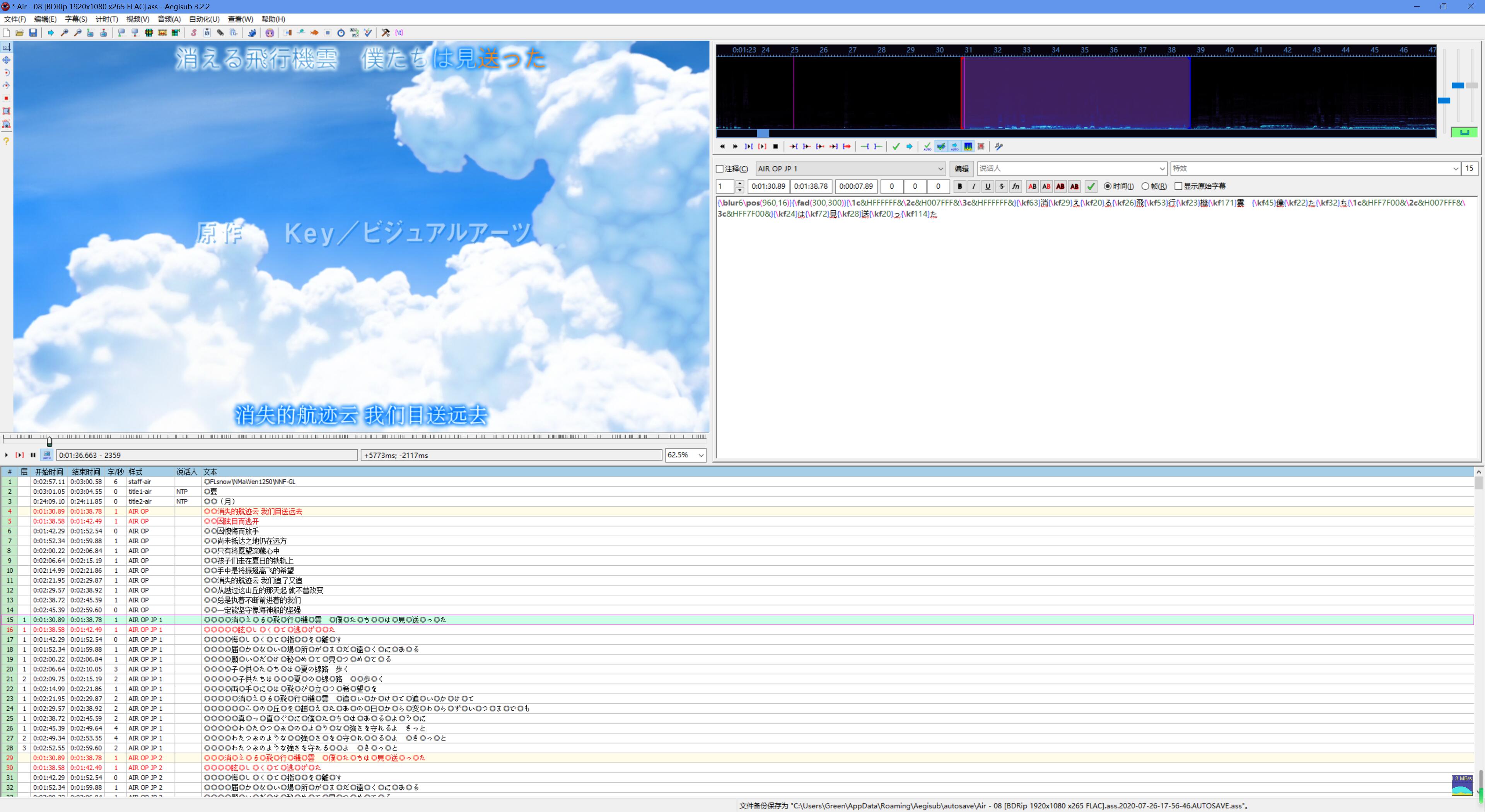
Task: Select the 帧 radio button
Action: [x=1145, y=186]
